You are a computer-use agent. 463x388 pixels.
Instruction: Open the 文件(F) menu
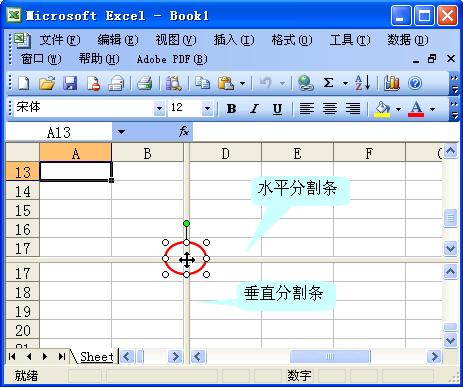[60, 40]
